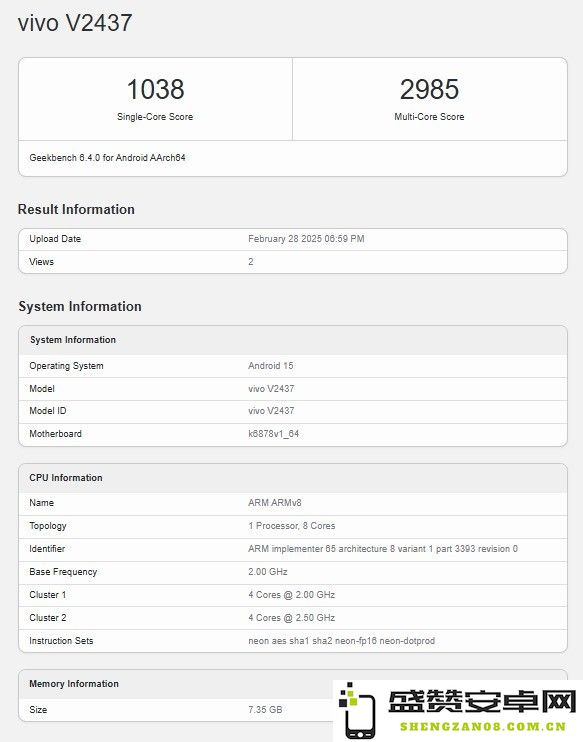Click the Cluster 1 label
Screen dimensions: 583x742
(x=48, y=594)
